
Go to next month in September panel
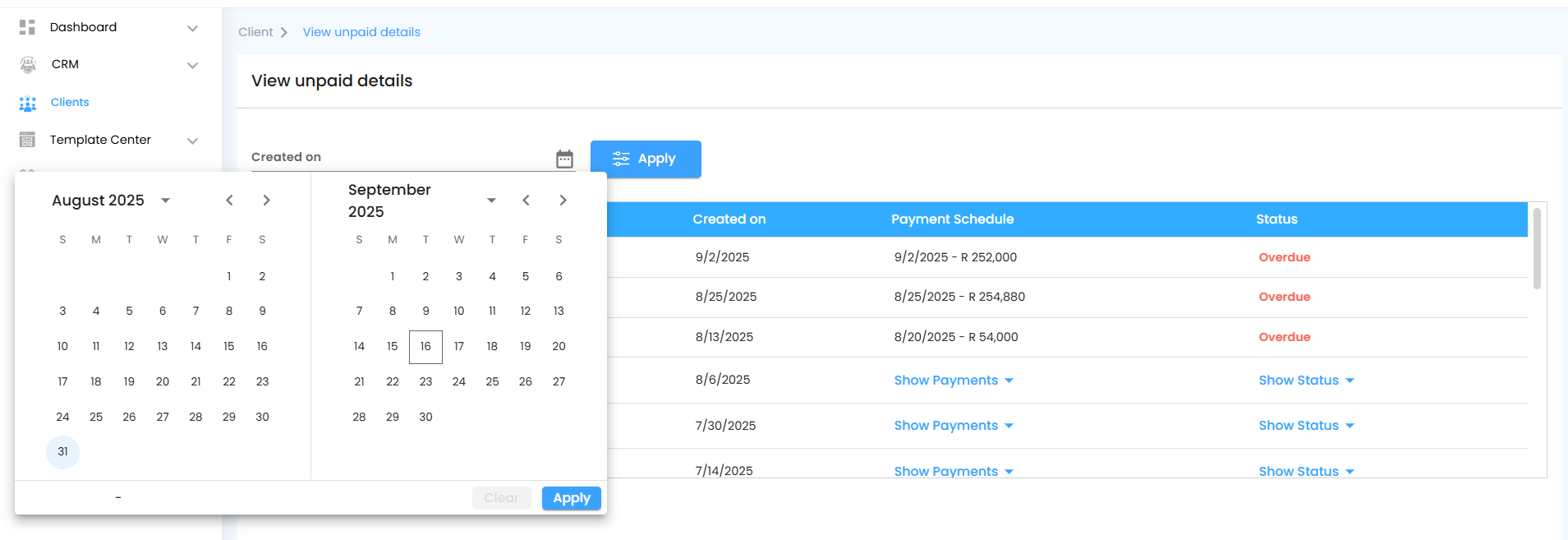[x=563, y=201]
